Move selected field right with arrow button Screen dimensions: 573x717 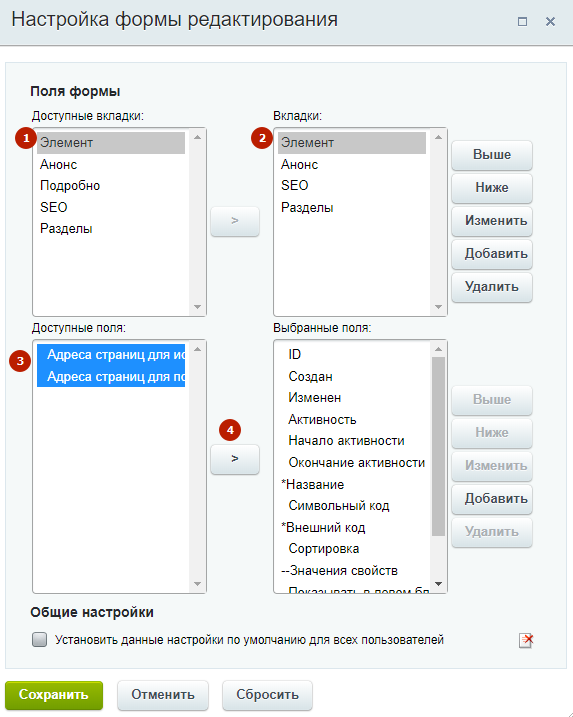pyautogui.click(x=235, y=459)
